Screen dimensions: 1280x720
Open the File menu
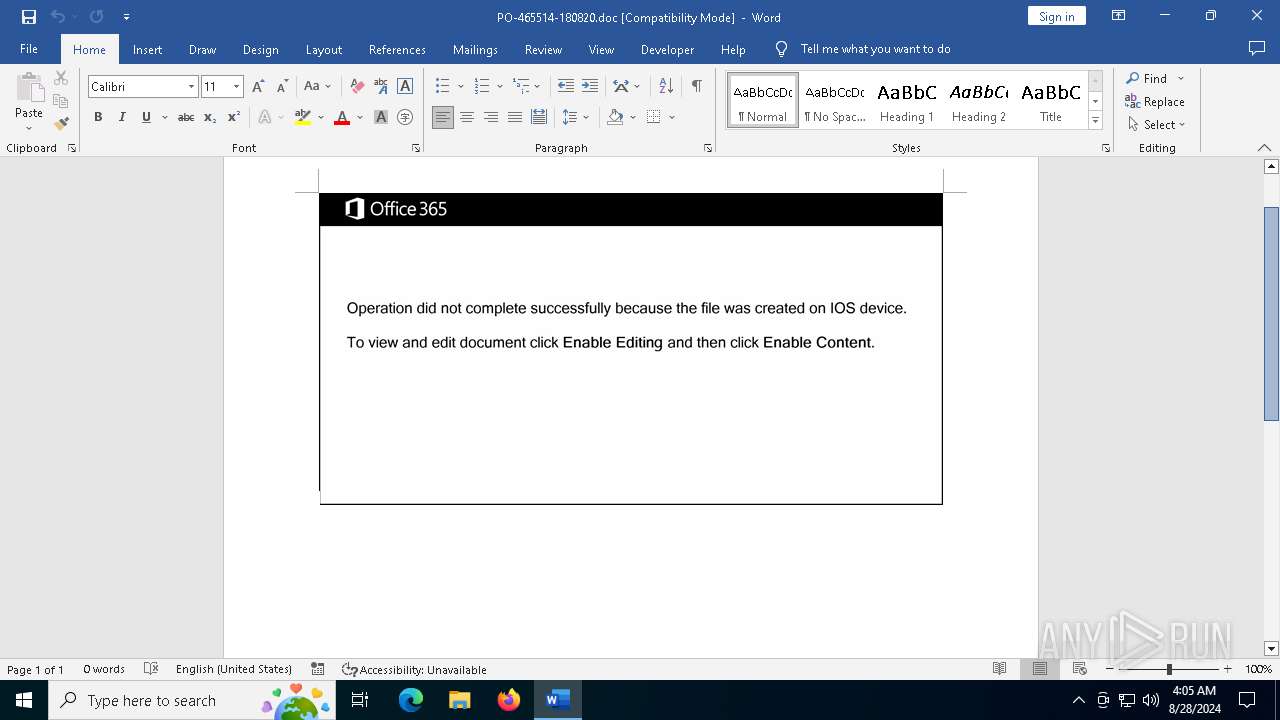pyautogui.click(x=29, y=49)
